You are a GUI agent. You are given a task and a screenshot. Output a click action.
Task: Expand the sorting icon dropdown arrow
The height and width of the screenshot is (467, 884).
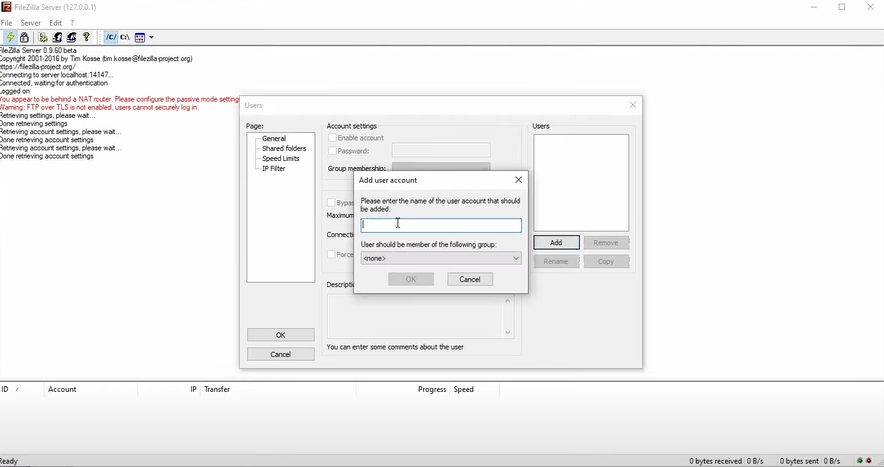(x=151, y=37)
